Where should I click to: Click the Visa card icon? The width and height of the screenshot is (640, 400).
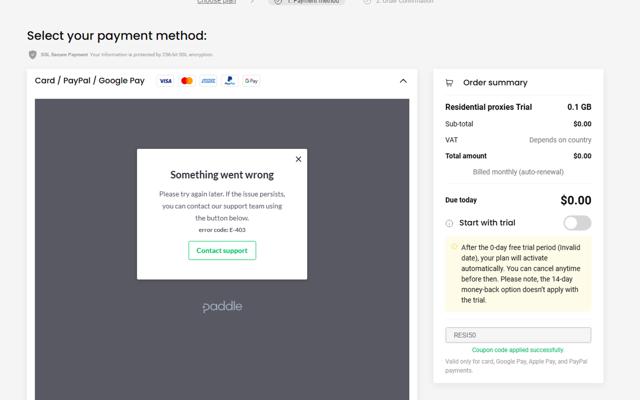(x=165, y=81)
